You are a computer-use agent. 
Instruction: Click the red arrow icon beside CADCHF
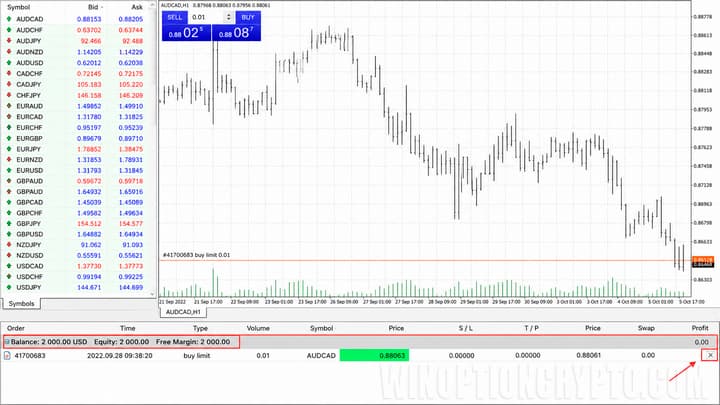[x=9, y=73]
